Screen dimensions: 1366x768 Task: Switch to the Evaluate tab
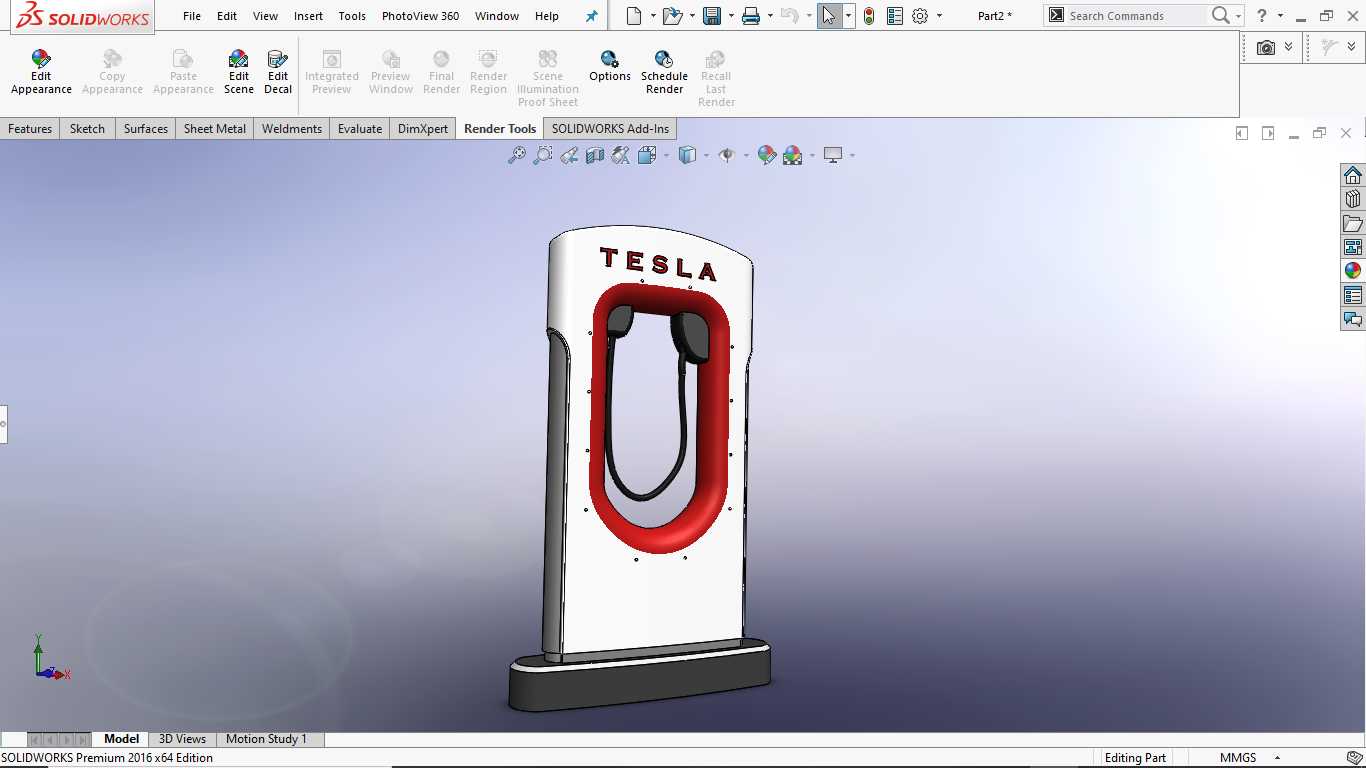pyautogui.click(x=360, y=129)
